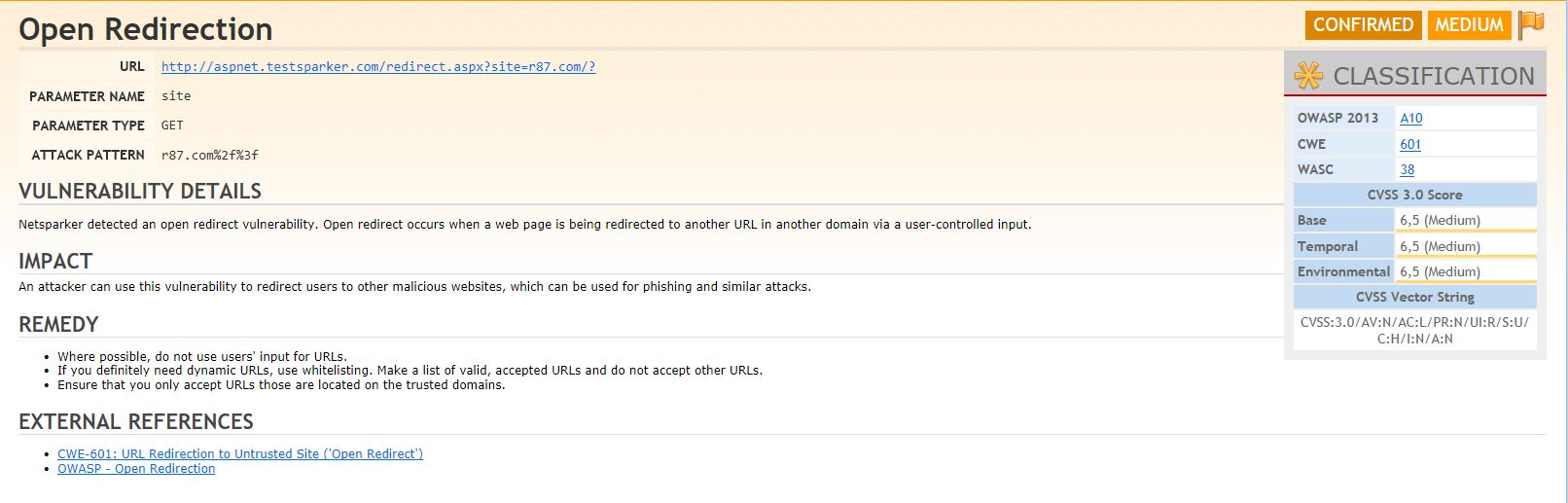Open the CWE-601 URL Redirection external reference
This screenshot has height=503, width=1568.
click(x=240, y=454)
